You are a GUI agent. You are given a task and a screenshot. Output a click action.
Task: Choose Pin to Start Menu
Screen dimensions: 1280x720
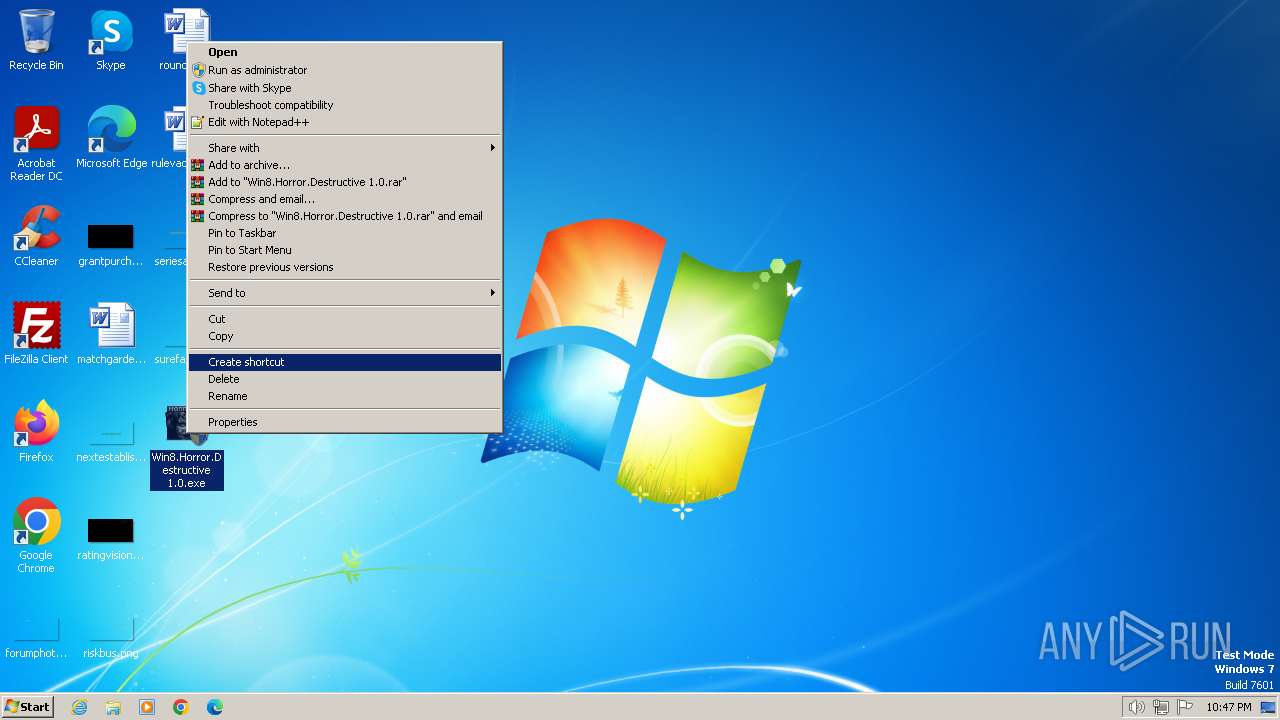(x=345, y=250)
